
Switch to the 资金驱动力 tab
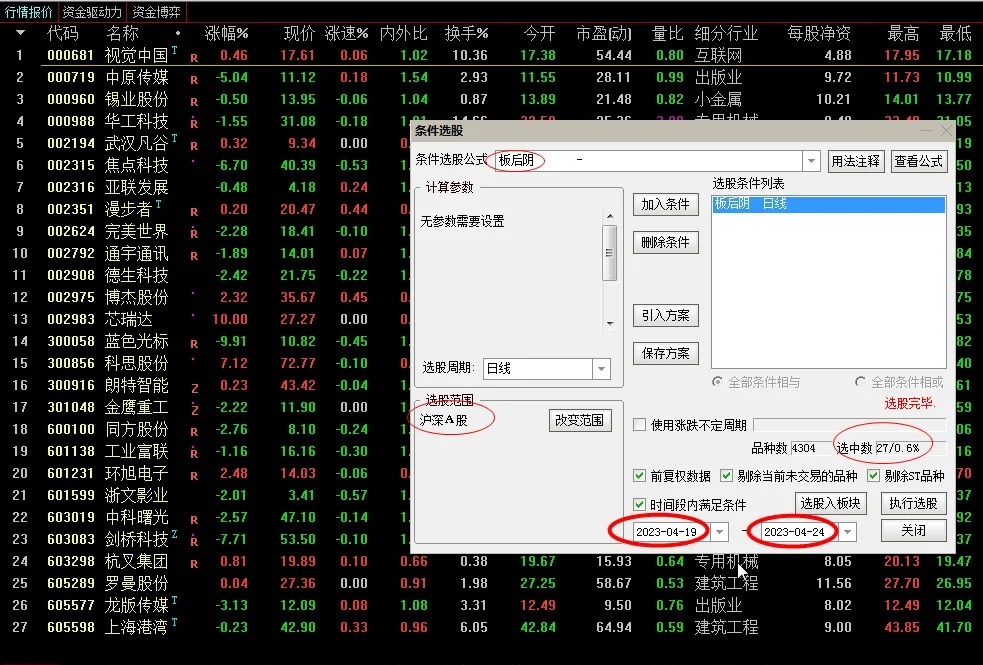tap(92, 12)
